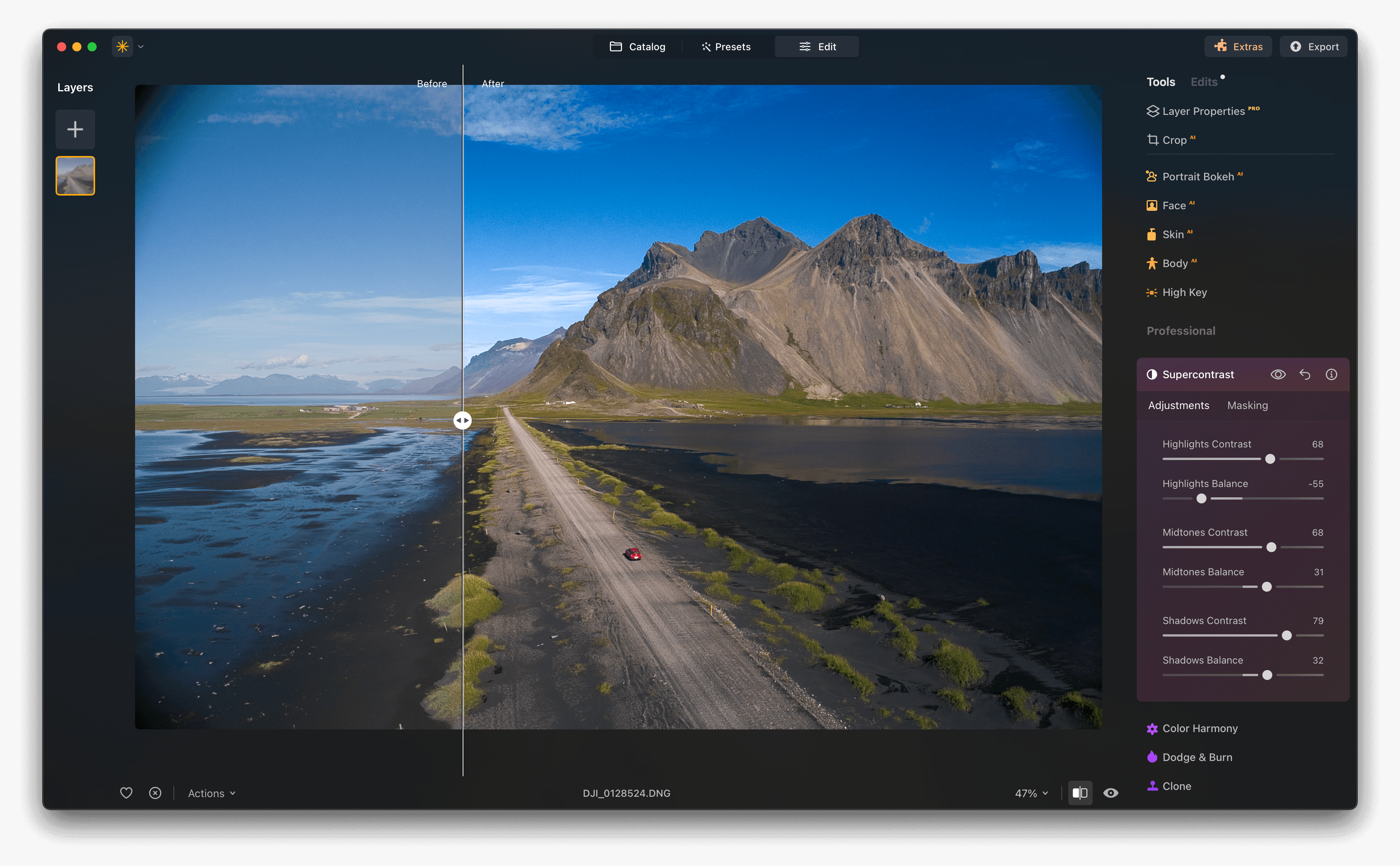This screenshot has width=1400, height=866.
Task: Click the Export button
Action: click(1313, 46)
